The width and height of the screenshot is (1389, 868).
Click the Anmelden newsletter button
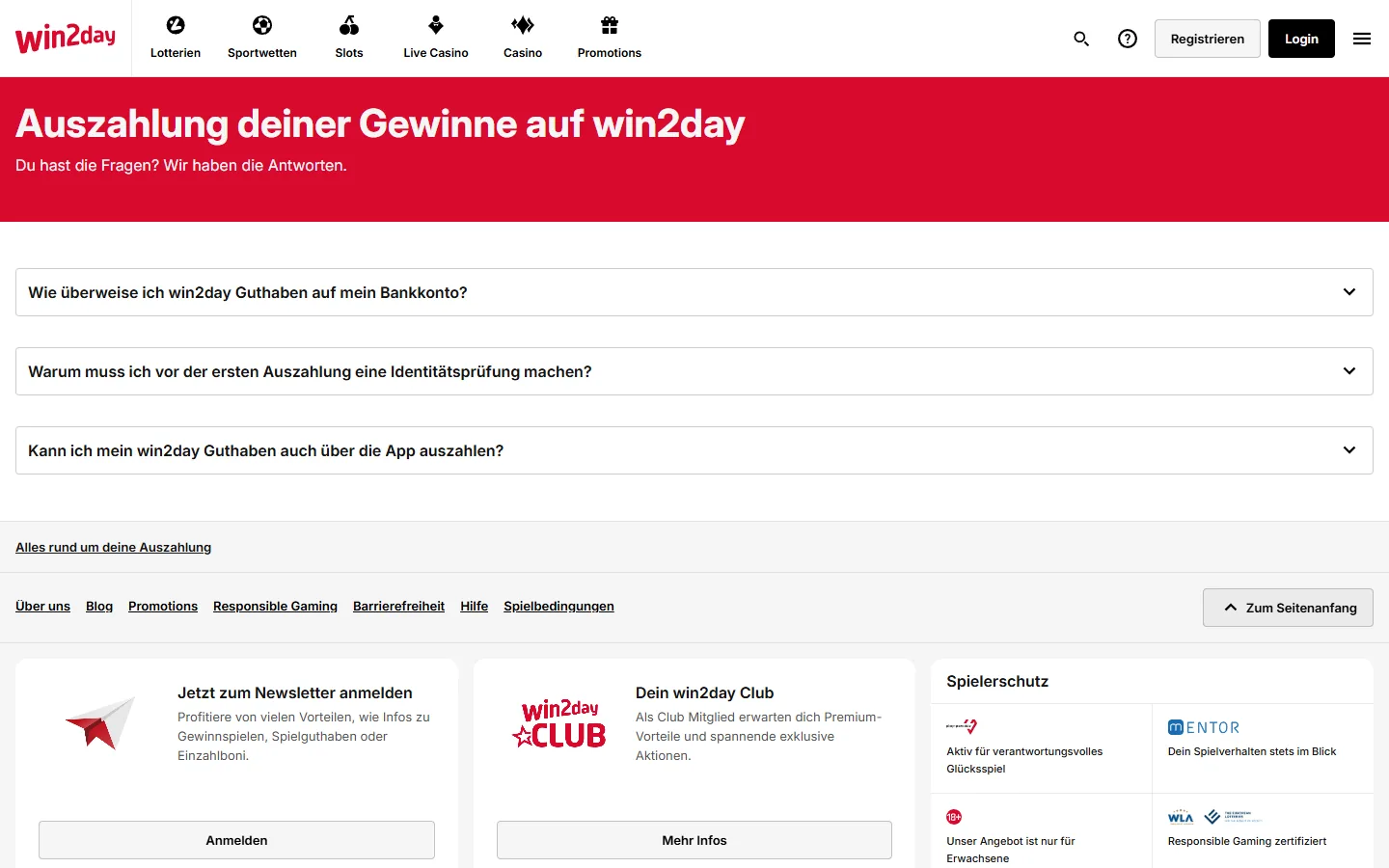point(236,840)
